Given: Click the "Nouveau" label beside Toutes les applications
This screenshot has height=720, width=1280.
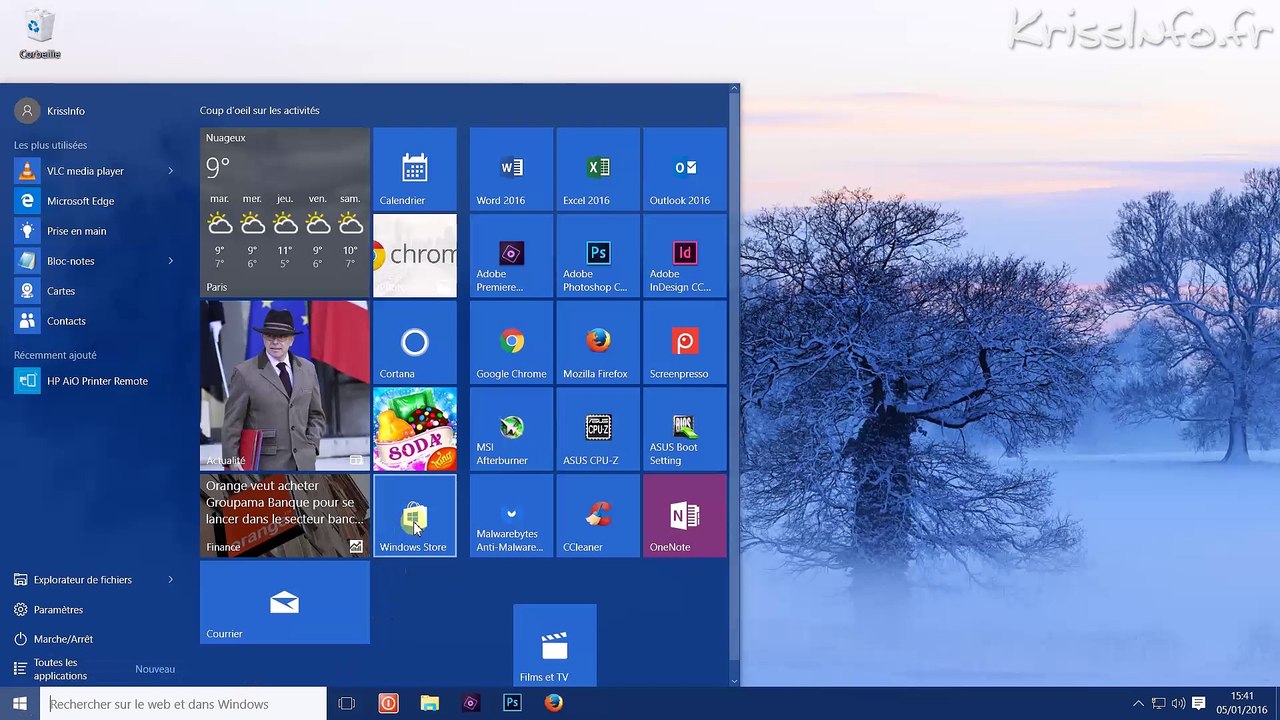Looking at the screenshot, I should click(155, 669).
